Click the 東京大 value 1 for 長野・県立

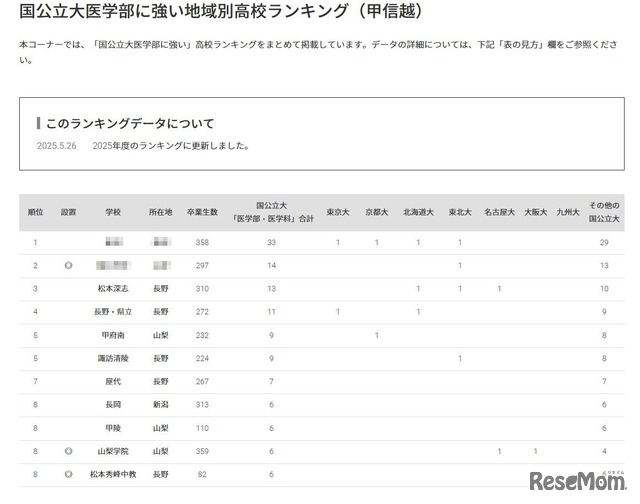[338, 312]
